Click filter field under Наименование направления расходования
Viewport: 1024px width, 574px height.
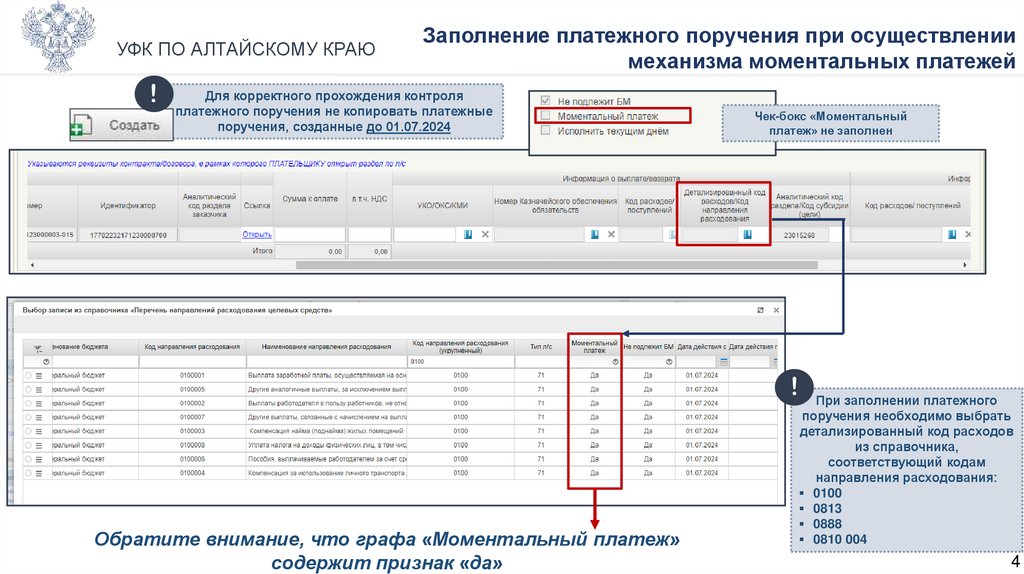[326, 362]
